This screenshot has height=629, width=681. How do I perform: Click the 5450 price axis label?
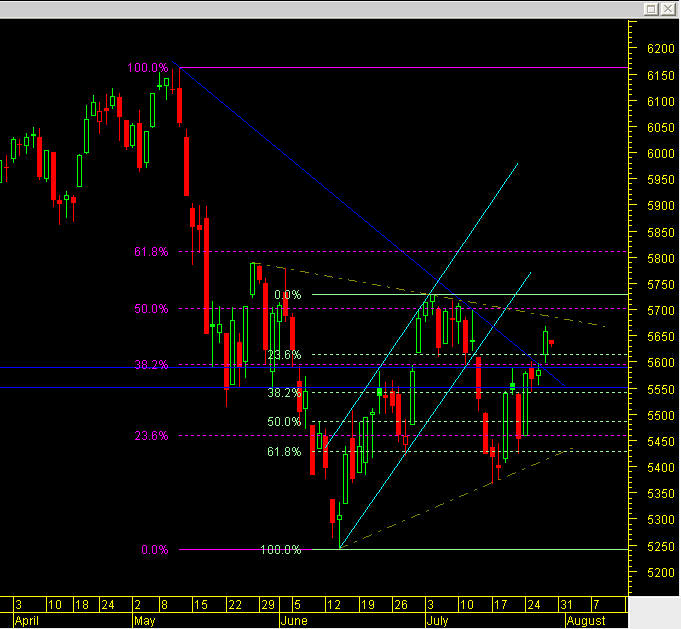(x=660, y=441)
